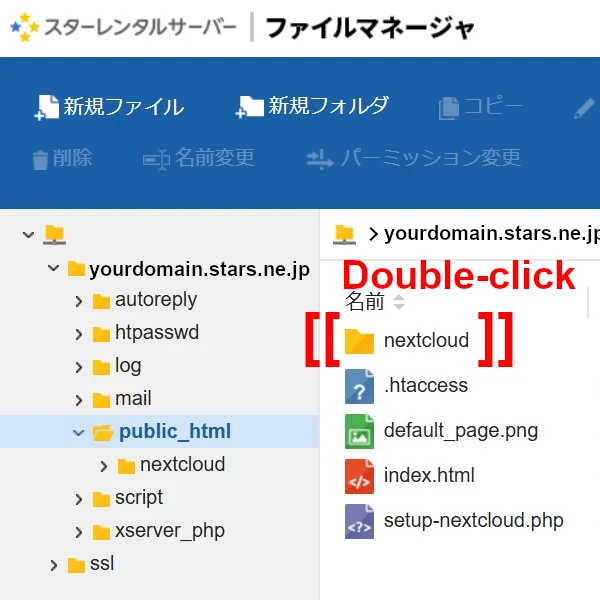The height and width of the screenshot is (600, 600).
Task: Open yourdomain.stars.ne.jp in breadcrumb path
Action: click(492, 233)
